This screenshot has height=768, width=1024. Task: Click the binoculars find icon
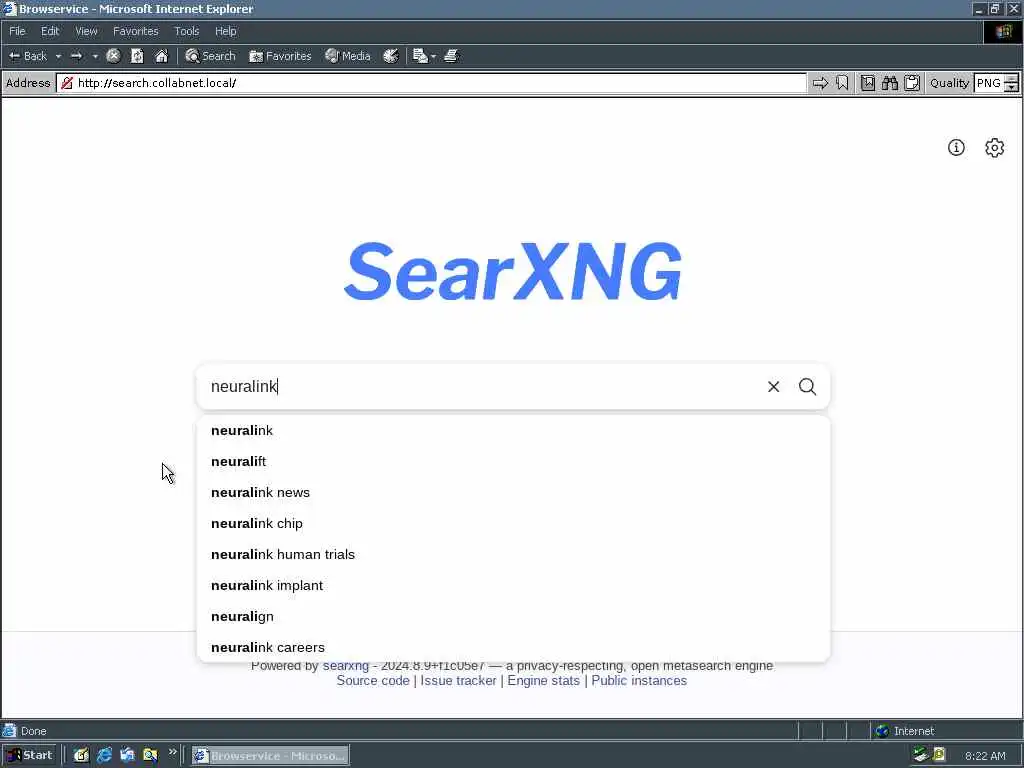click(889, 83)
